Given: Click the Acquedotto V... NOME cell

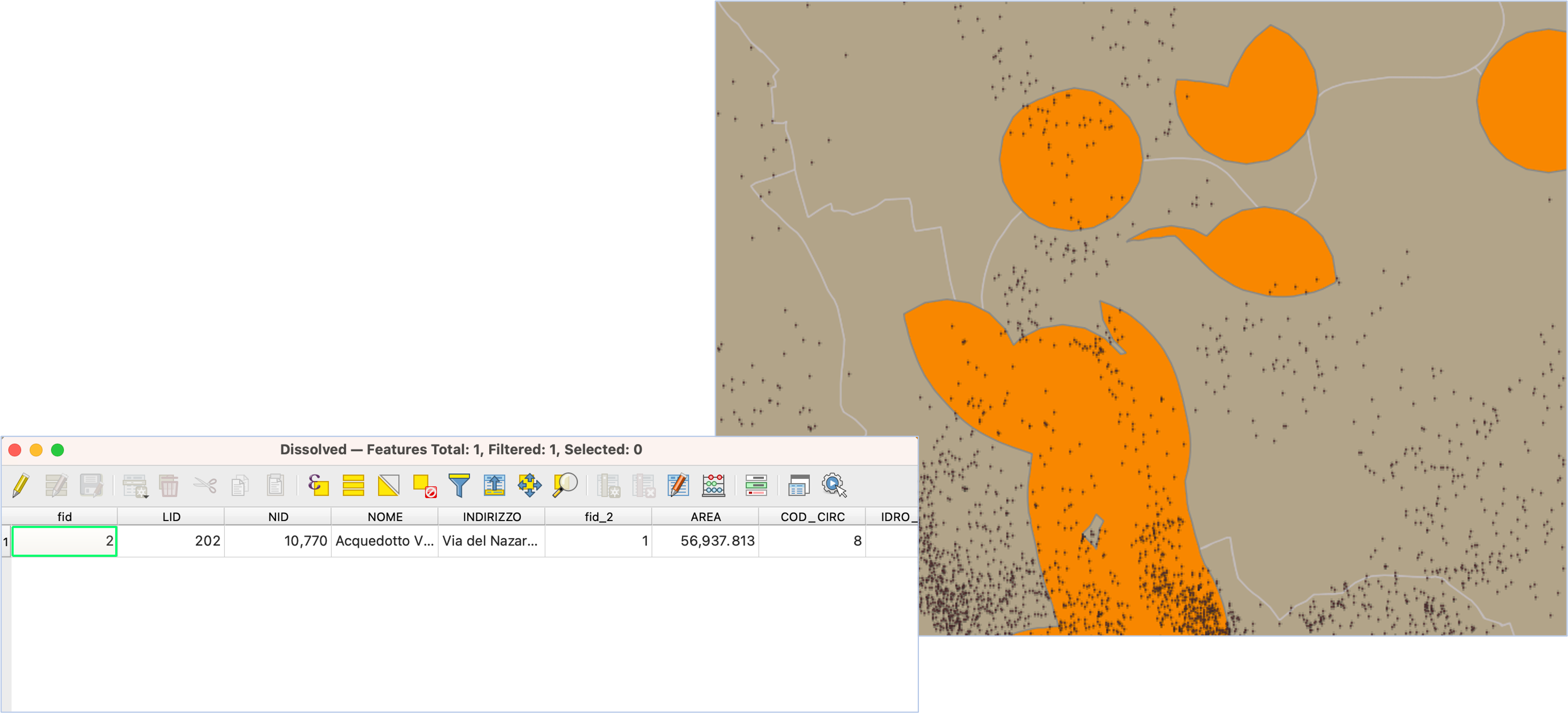Looking at the screenshot, I should (x=385, y=541).
